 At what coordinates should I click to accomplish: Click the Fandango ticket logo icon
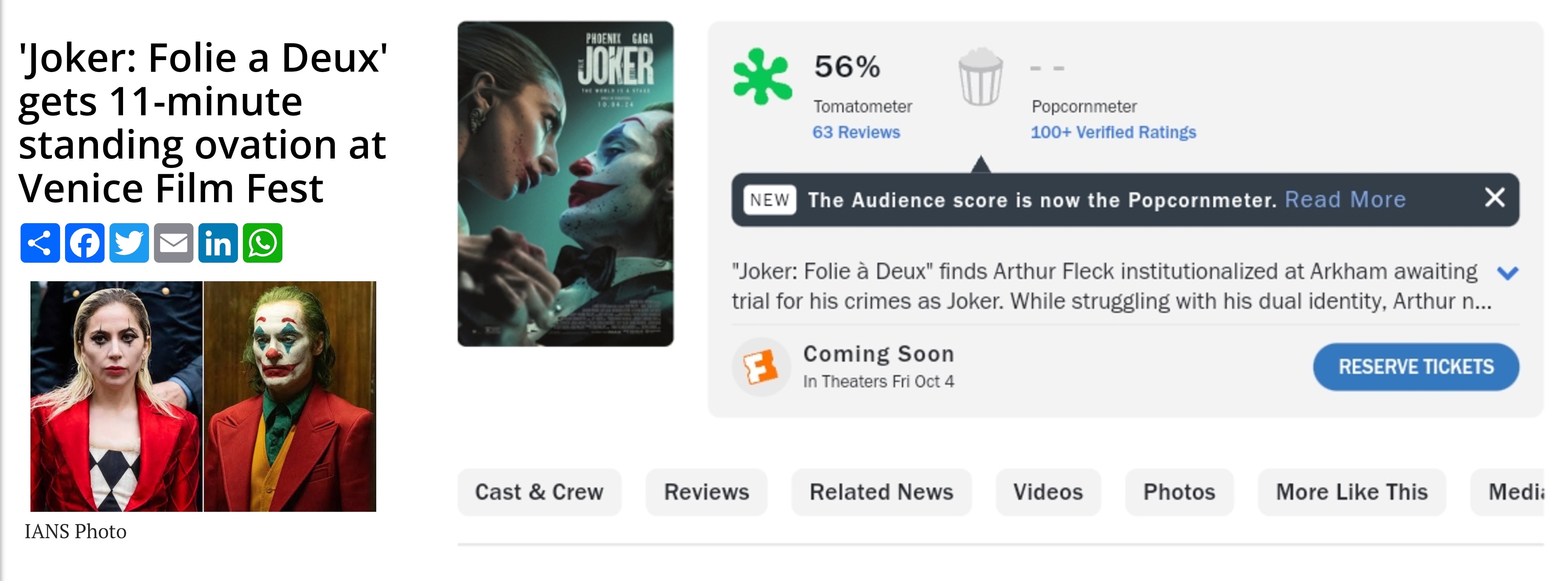click(x=761, y=366)
